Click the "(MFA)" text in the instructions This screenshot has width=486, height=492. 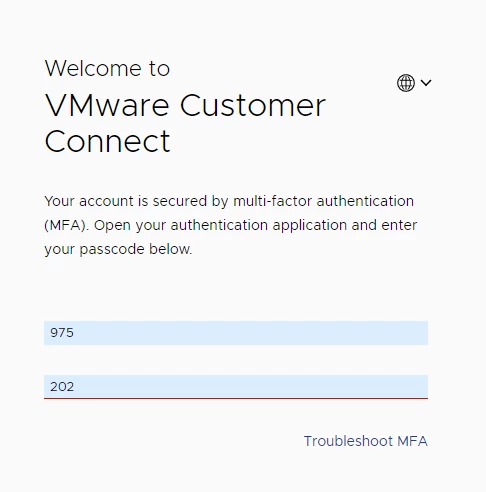click(67, 225)
